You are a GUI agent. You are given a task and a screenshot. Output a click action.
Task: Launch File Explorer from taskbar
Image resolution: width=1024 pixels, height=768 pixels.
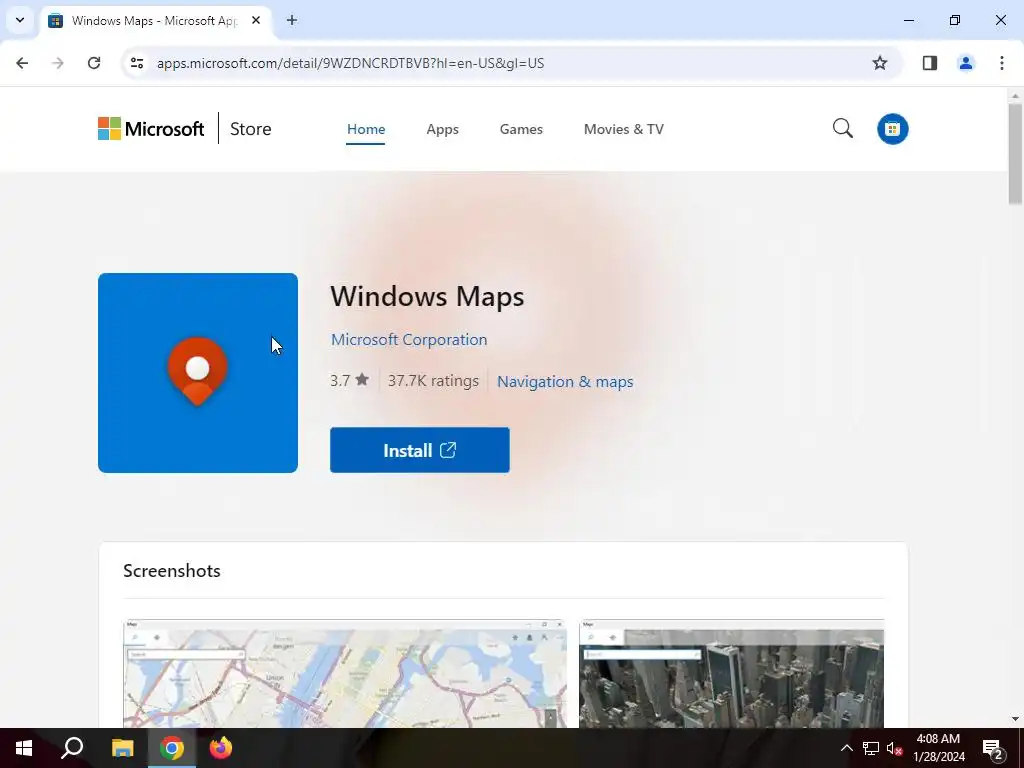pos(122,748)
